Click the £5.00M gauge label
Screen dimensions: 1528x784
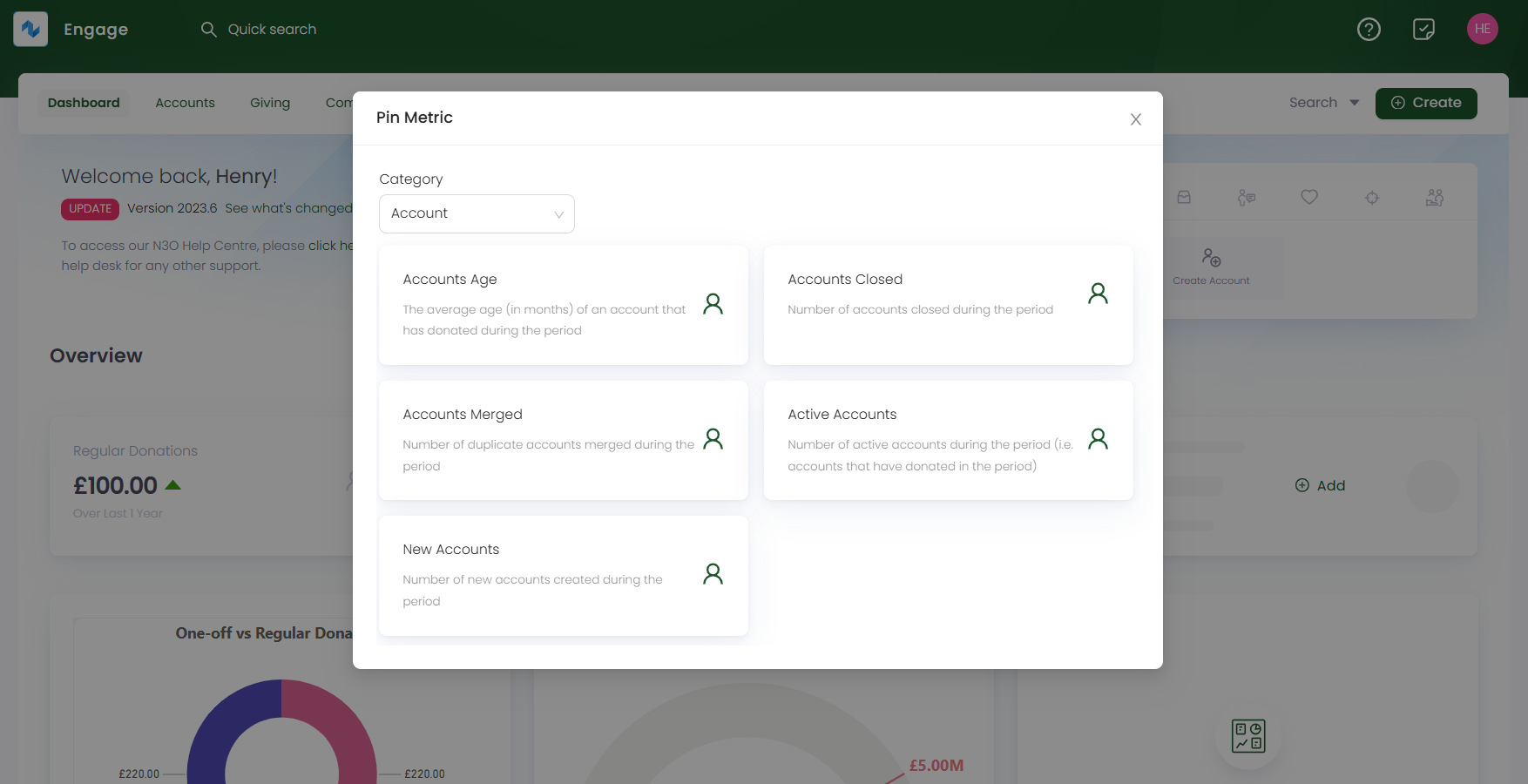936,766
